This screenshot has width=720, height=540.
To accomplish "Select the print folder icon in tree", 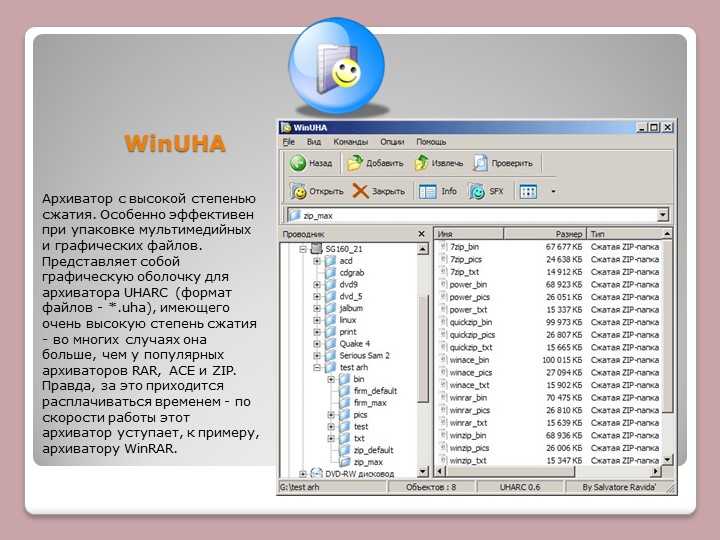I will click(331, 332).
